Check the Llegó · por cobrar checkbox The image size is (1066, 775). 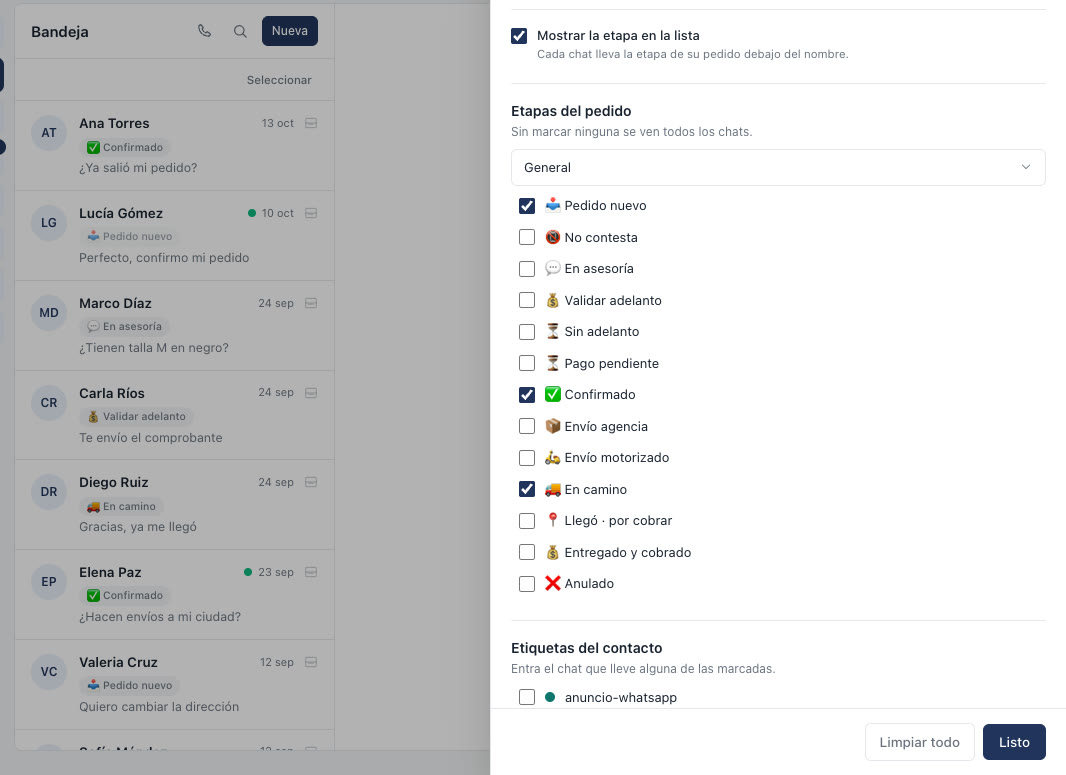tap(527, 521)
